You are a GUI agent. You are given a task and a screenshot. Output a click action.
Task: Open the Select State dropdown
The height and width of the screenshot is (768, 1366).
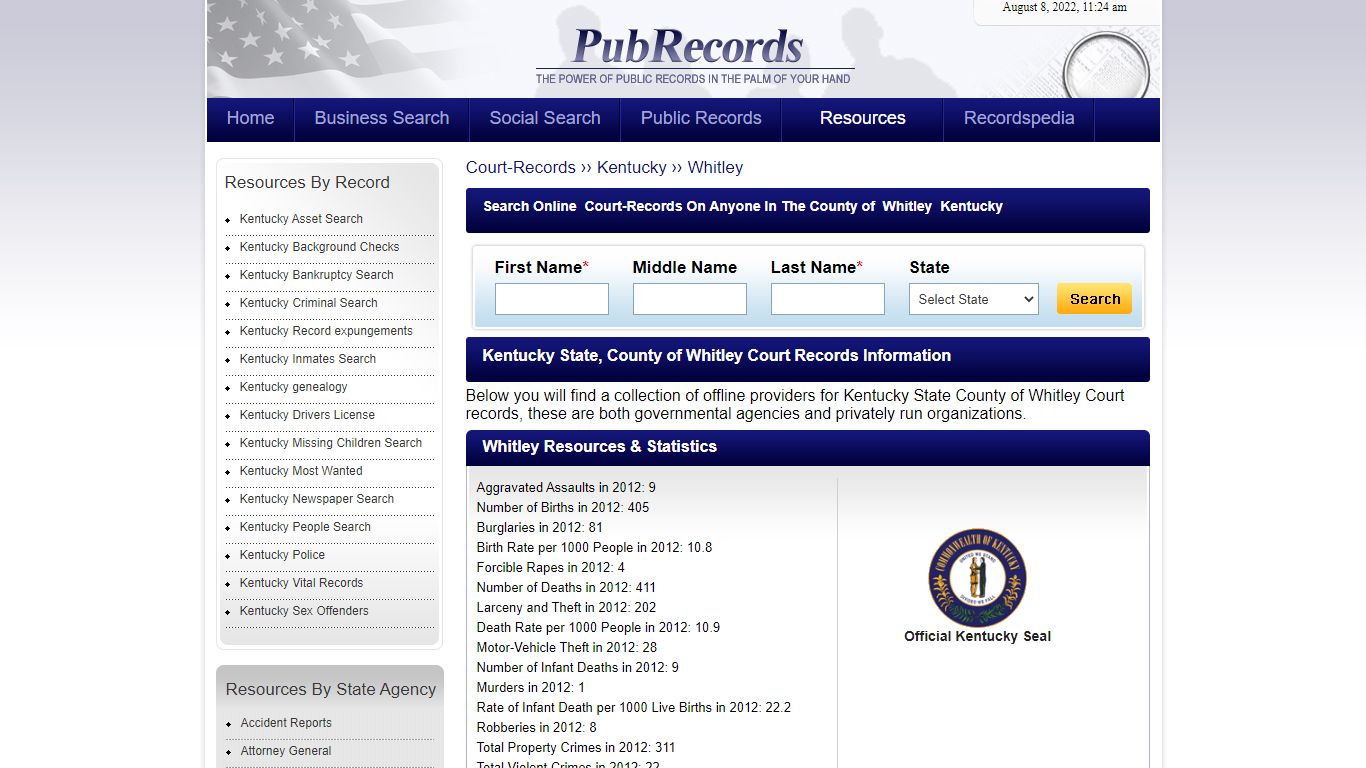[974, 299]
